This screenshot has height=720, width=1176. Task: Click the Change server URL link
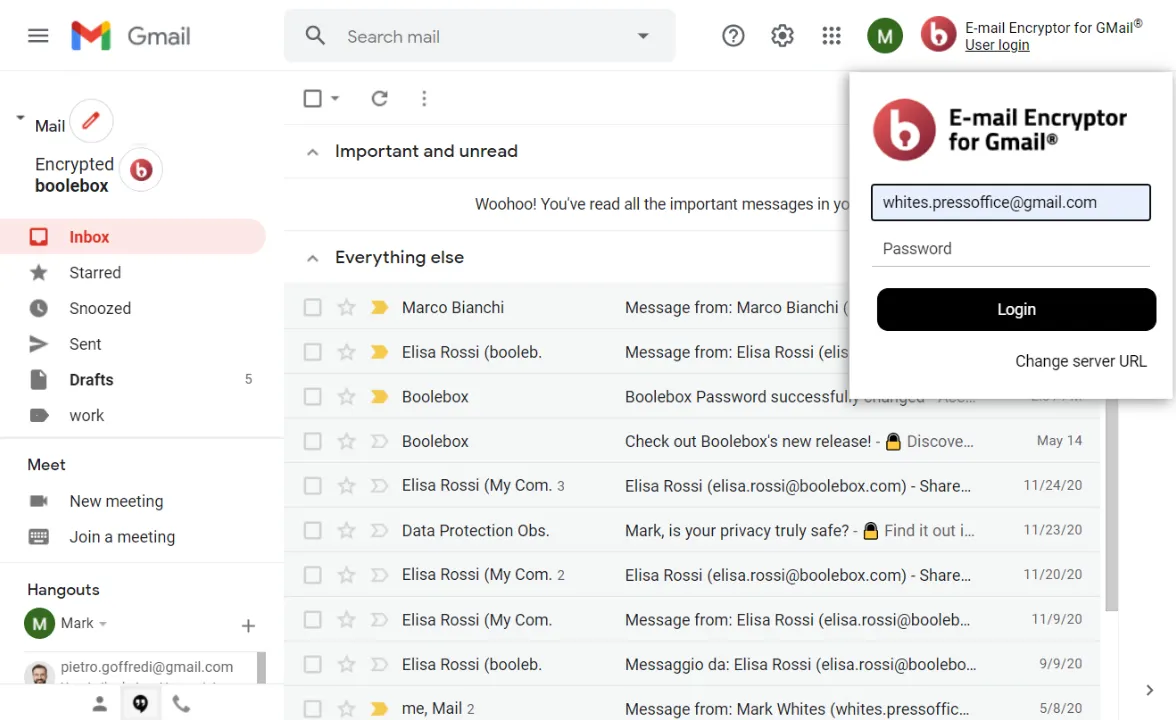(1081, 361)
